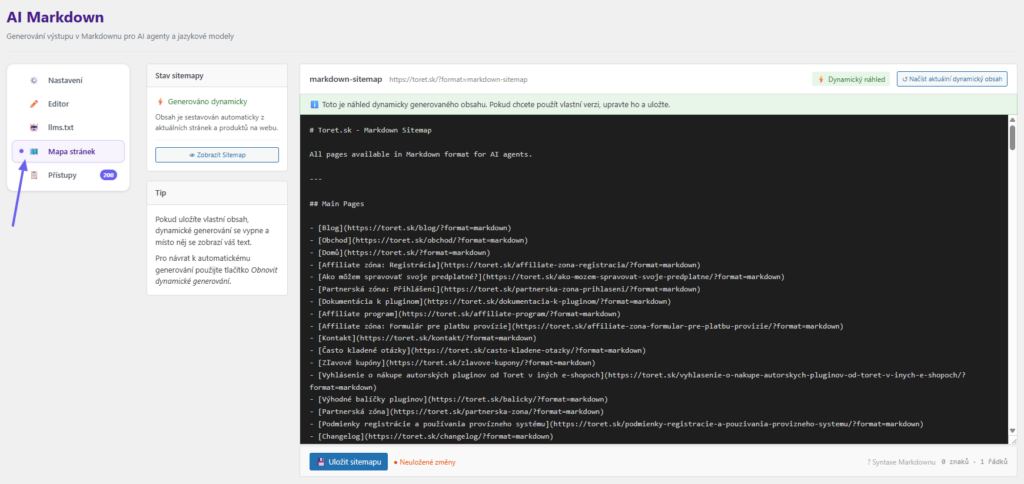Screen dimensions: 1024x484
Task: Click the Zobrazit Sitemap button
Action: click(x=217, y=155)
